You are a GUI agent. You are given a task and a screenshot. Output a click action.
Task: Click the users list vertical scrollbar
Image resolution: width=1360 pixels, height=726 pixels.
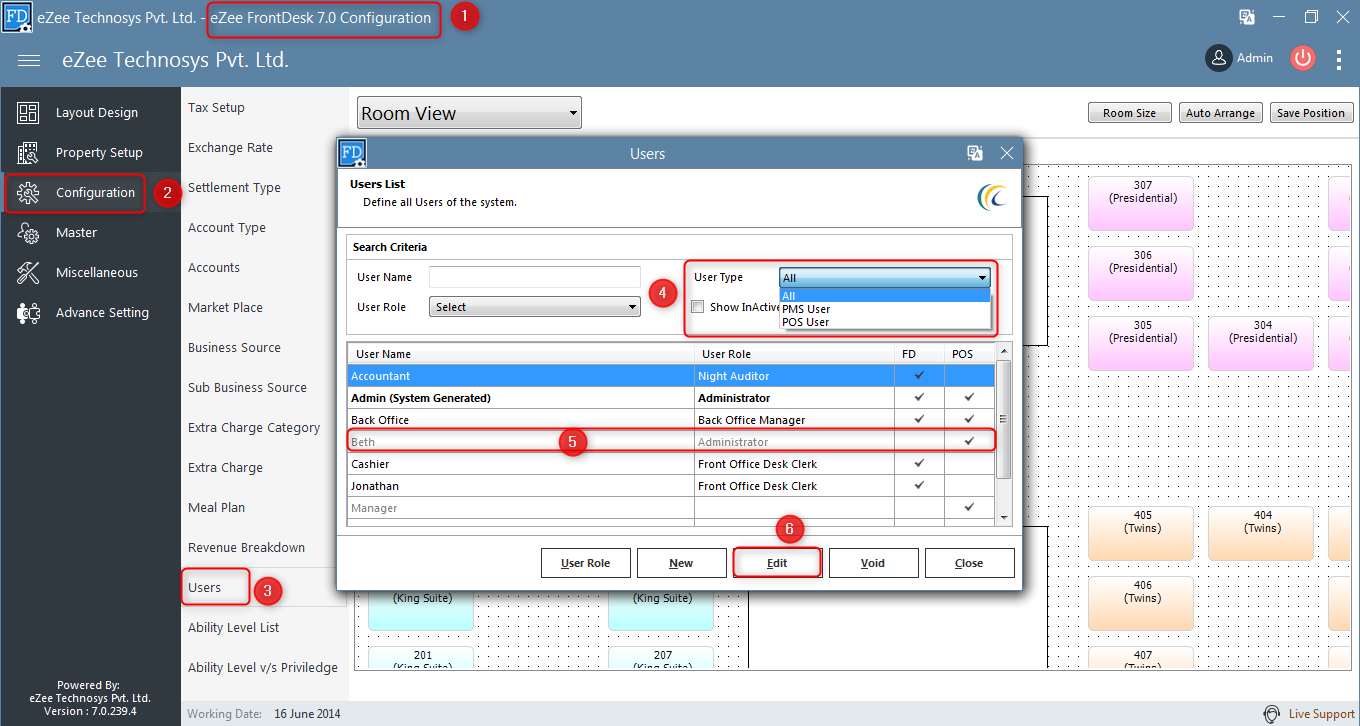(x=1004, y=420)
